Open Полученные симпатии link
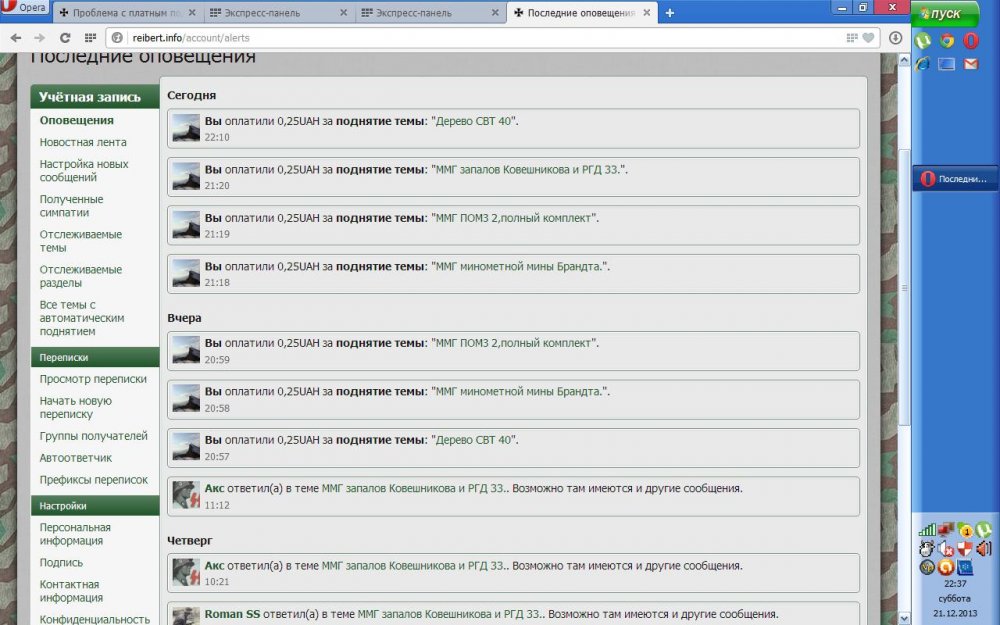 tap(71, 206)
